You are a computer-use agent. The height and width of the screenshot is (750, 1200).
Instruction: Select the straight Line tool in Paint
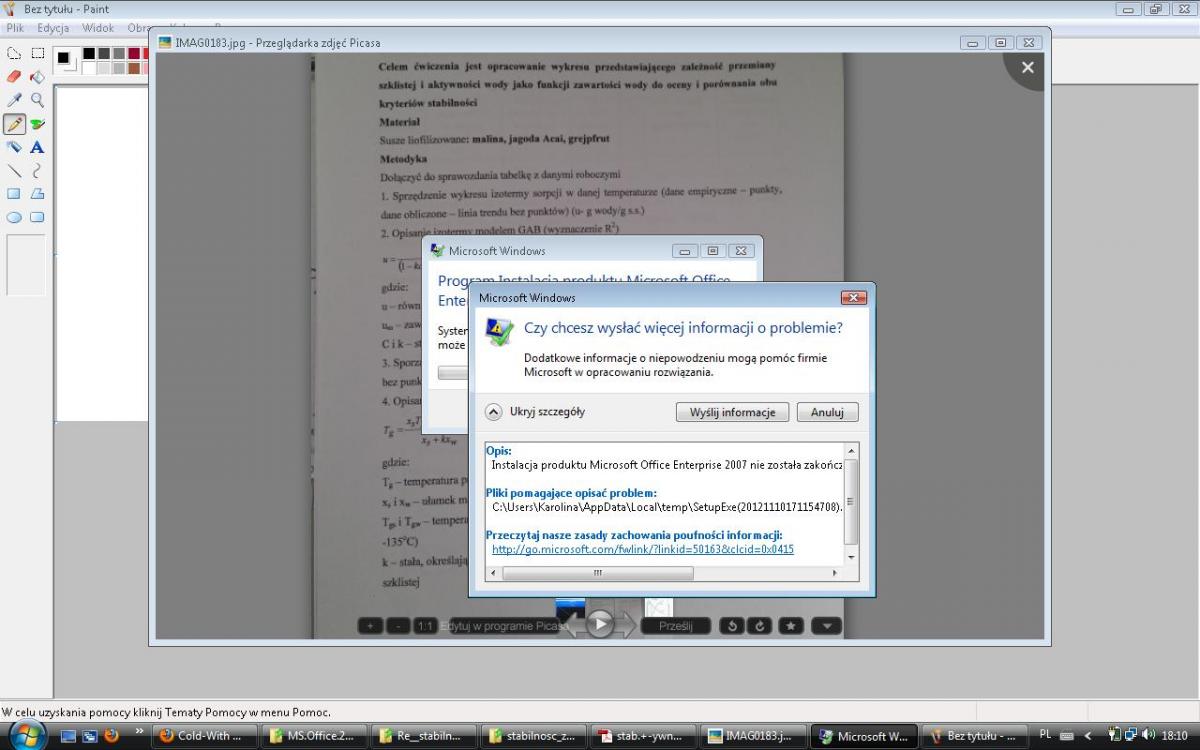click(14, 170)
